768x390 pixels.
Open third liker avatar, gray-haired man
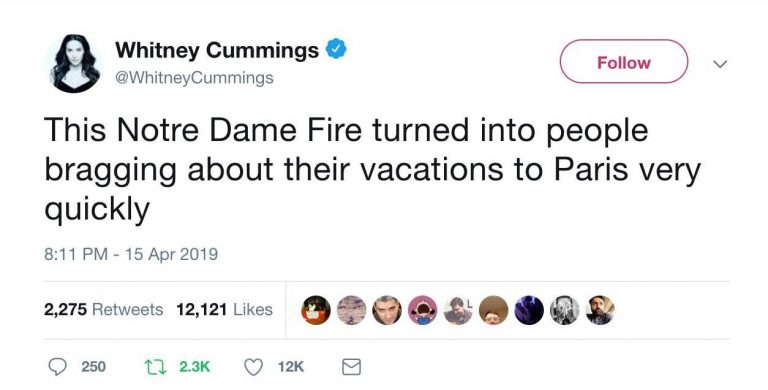tap(387, 310)
